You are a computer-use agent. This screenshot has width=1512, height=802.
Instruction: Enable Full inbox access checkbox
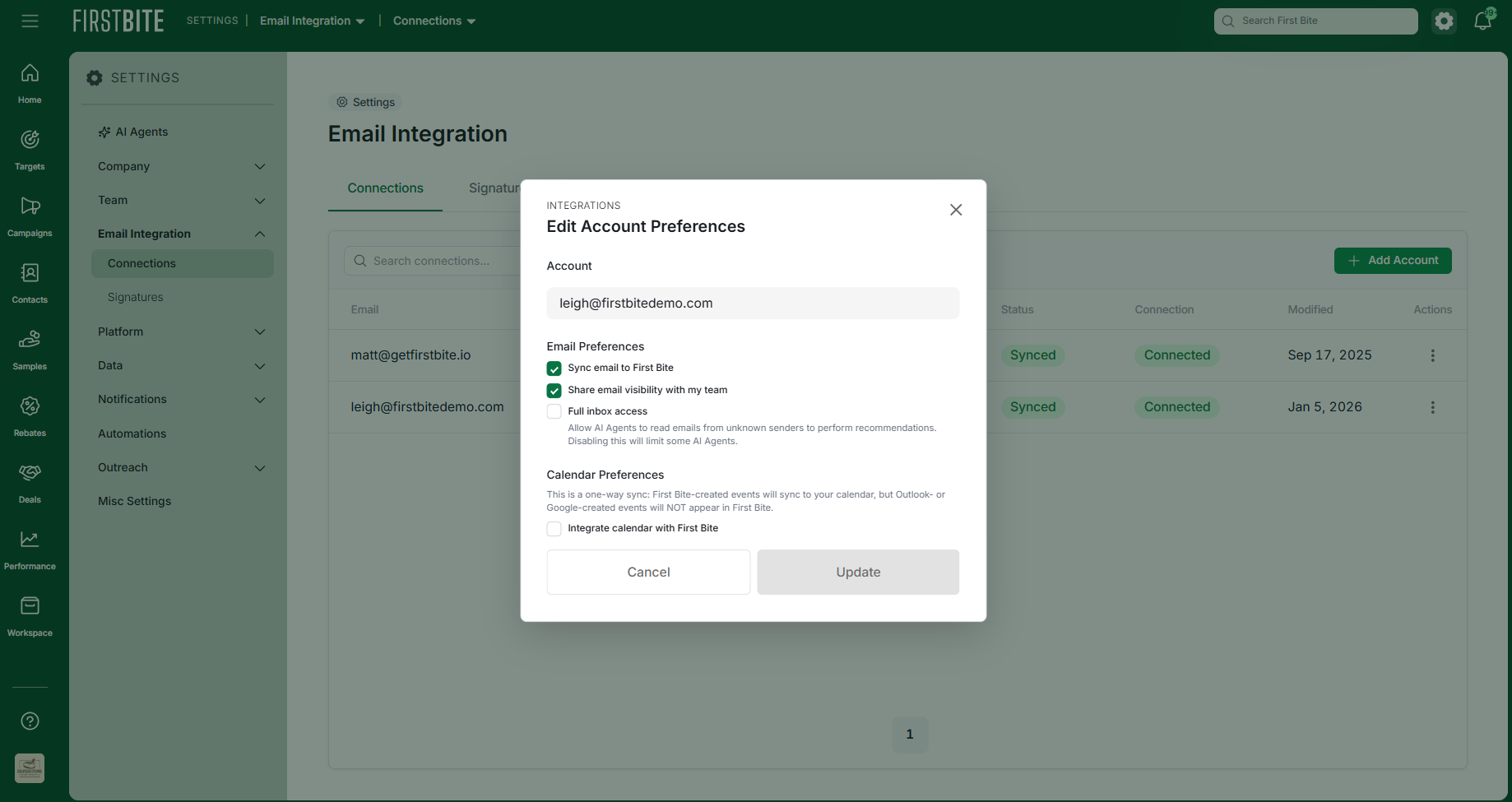(554, 411)
